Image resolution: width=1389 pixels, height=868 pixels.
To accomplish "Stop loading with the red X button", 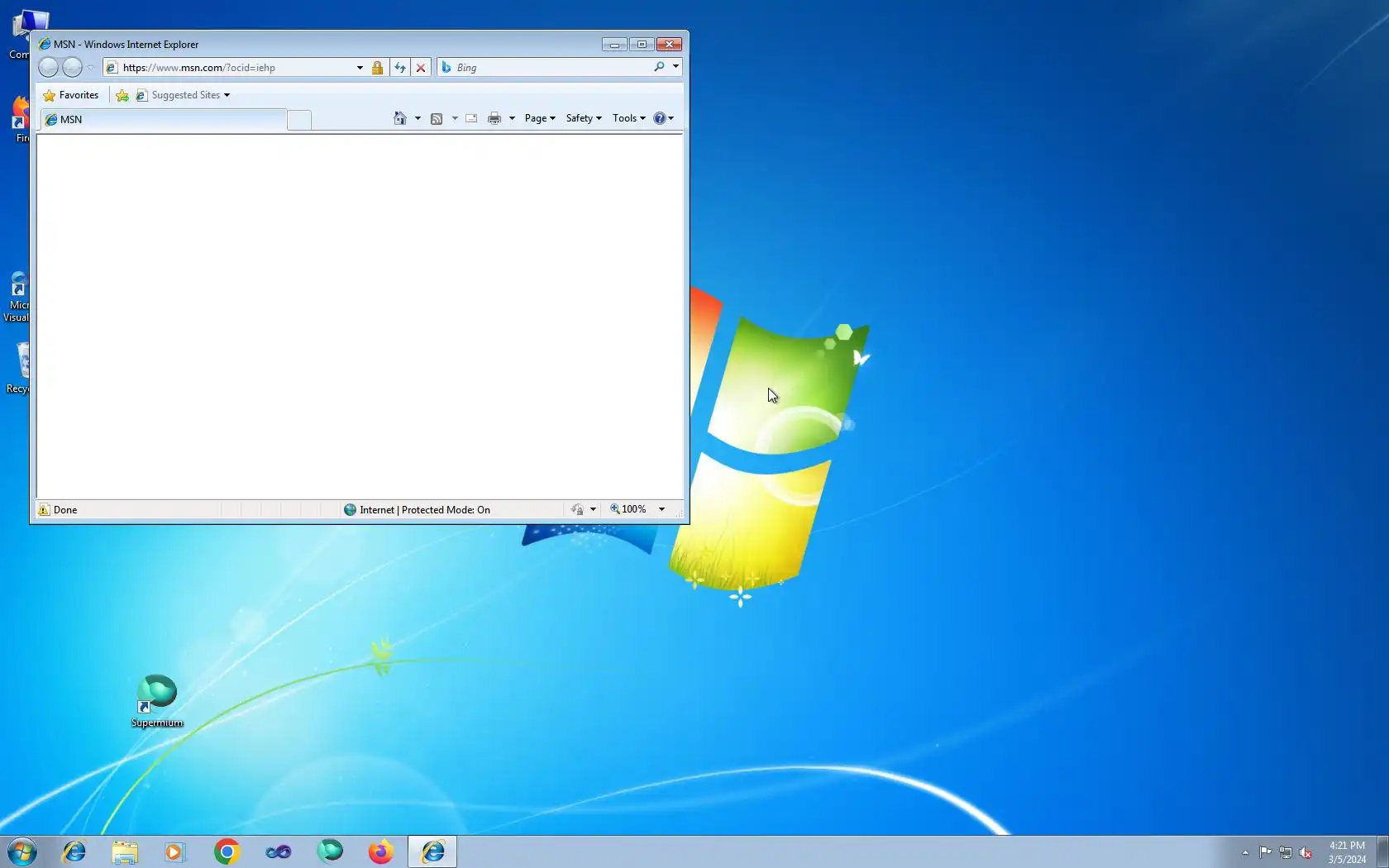I will click(x=421, y=68).
